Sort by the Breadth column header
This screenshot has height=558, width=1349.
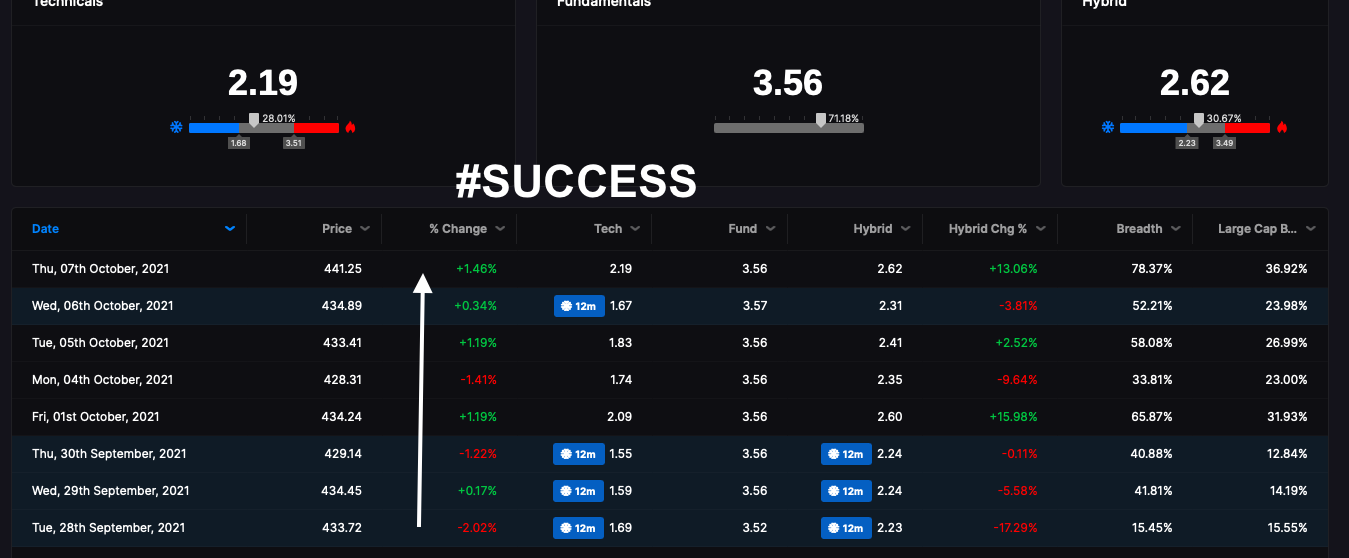tap(1139, 229)
